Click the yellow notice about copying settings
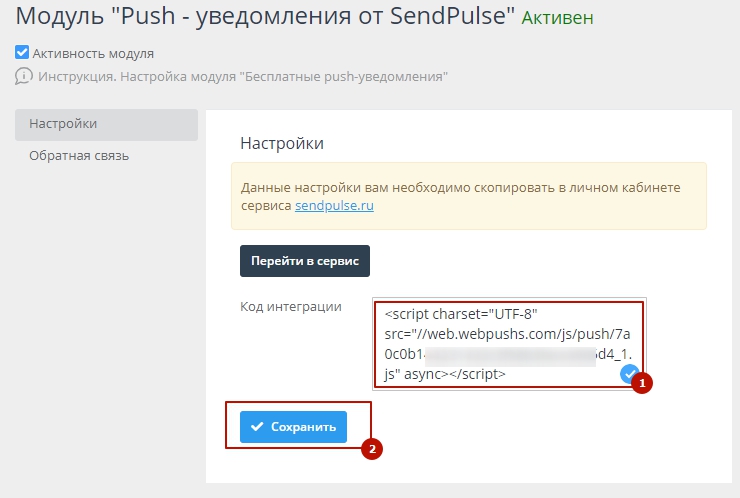Screen dimensions: 740x498 (x=468, y=195)
